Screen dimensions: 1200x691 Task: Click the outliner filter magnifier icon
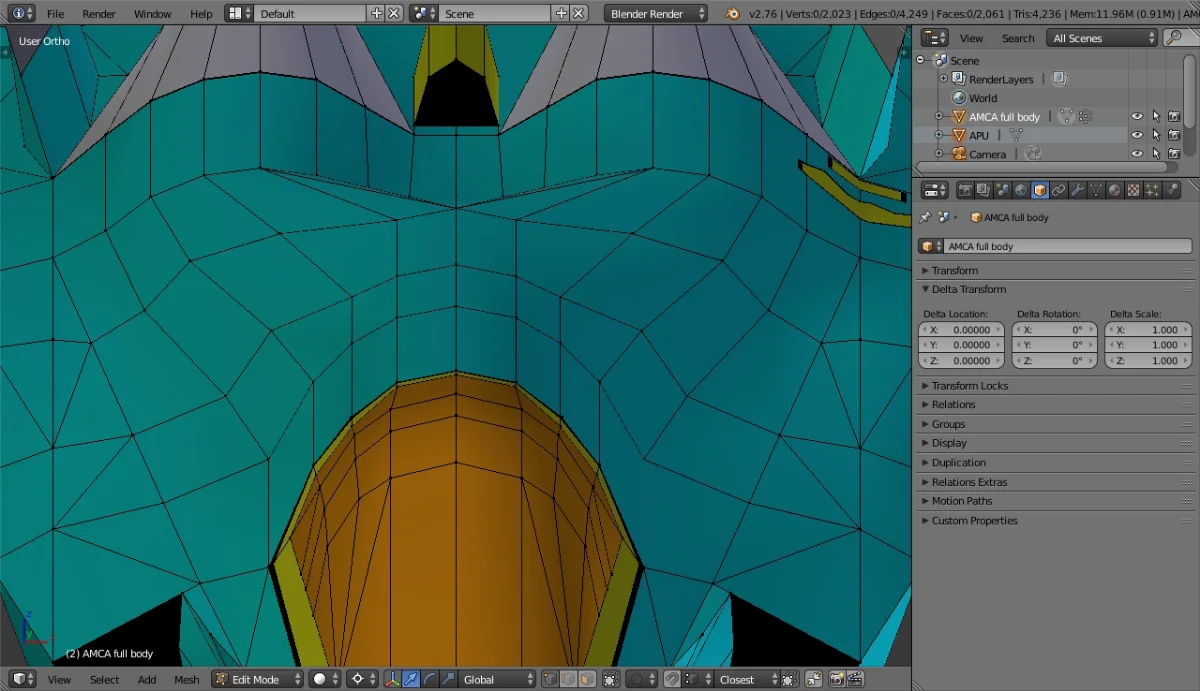point(1175,38)
